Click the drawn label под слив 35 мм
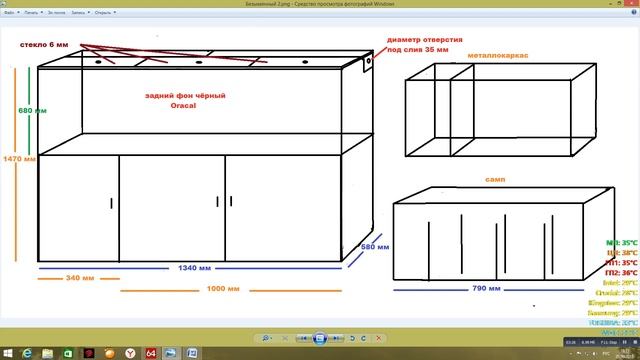Image resolution: width=640 pixels, height=360 pixels. tap(418, 50)
